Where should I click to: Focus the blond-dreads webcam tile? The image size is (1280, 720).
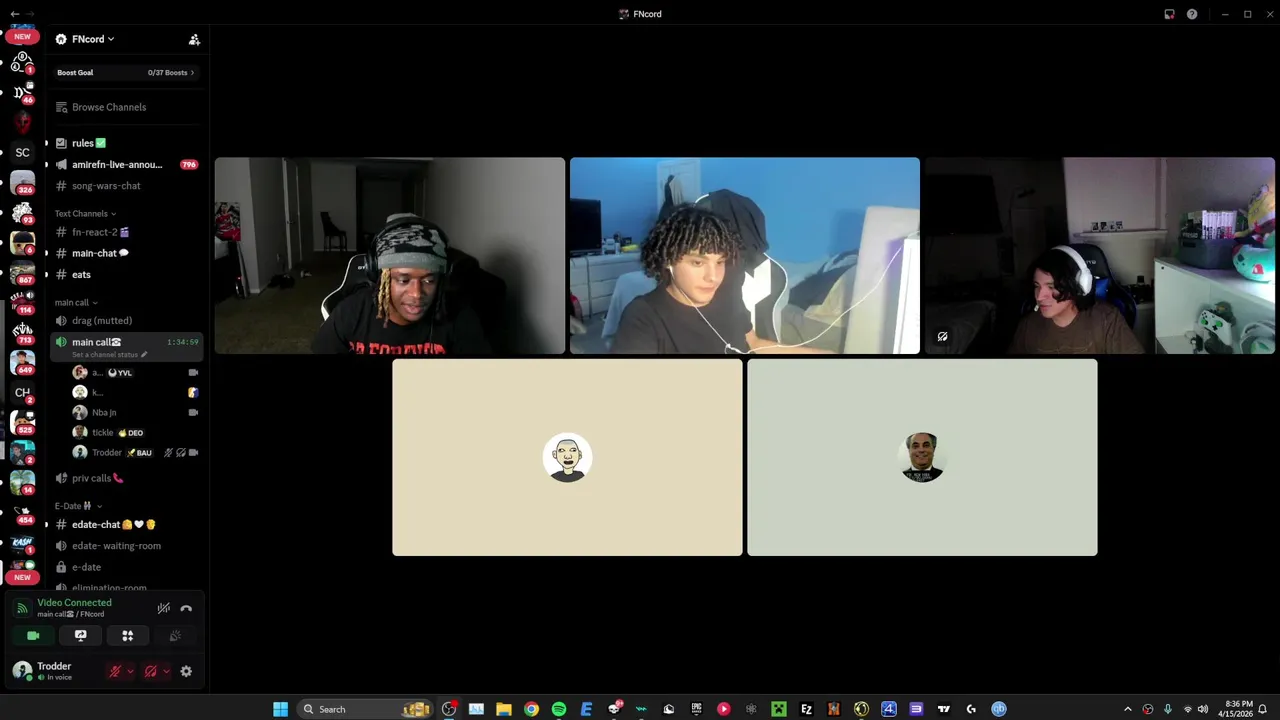point(390,256)
